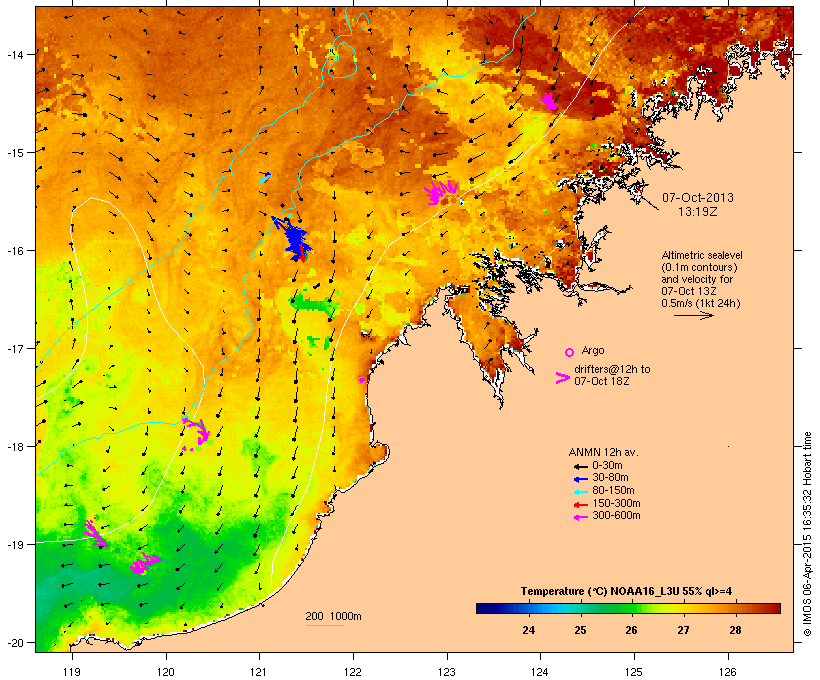
Task: Click the '30-80m' depth label
Action: coord(610,478)
